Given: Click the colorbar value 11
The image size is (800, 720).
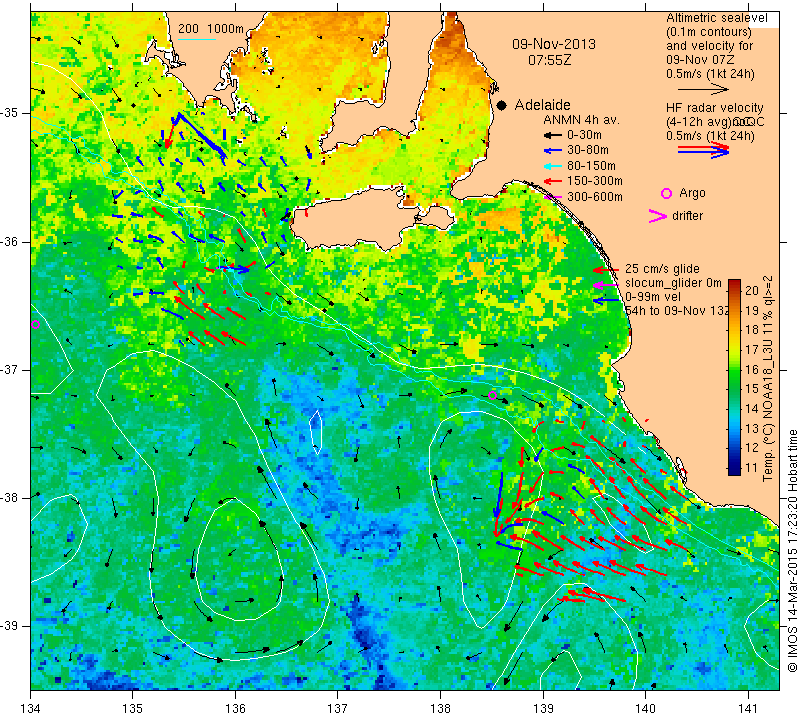Looking at the screenshot, I should tap(752, 468).
